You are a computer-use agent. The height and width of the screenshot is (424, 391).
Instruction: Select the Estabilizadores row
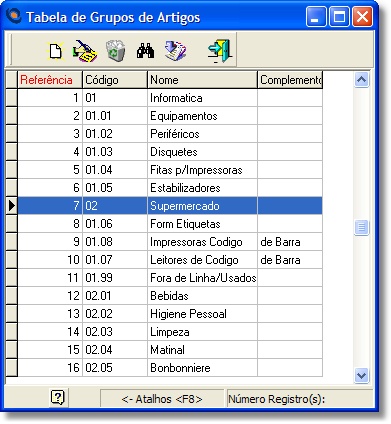tap(170, 188)
